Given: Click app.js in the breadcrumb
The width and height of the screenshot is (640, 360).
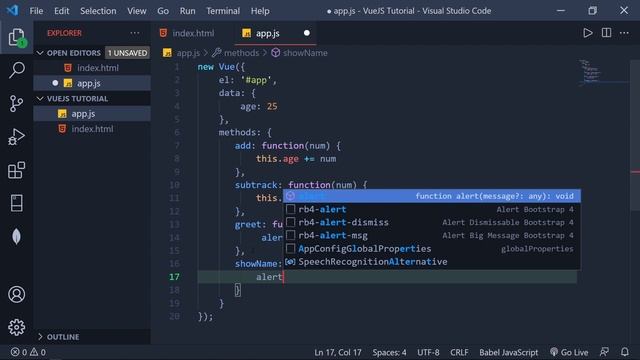Looking at the screenshot, I should point(188,53).
